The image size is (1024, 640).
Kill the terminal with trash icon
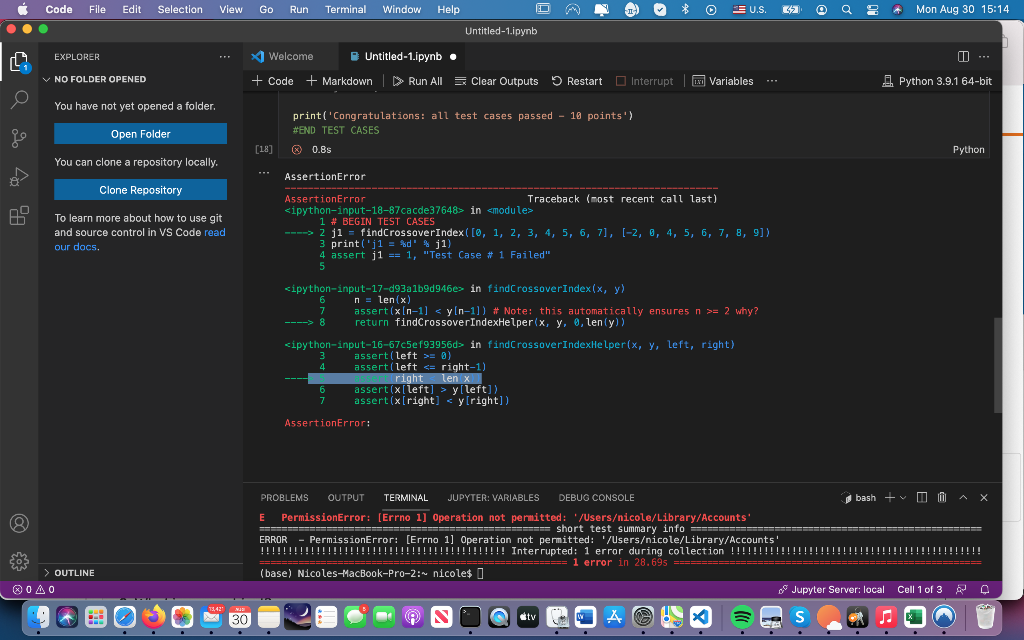[942, 498]
